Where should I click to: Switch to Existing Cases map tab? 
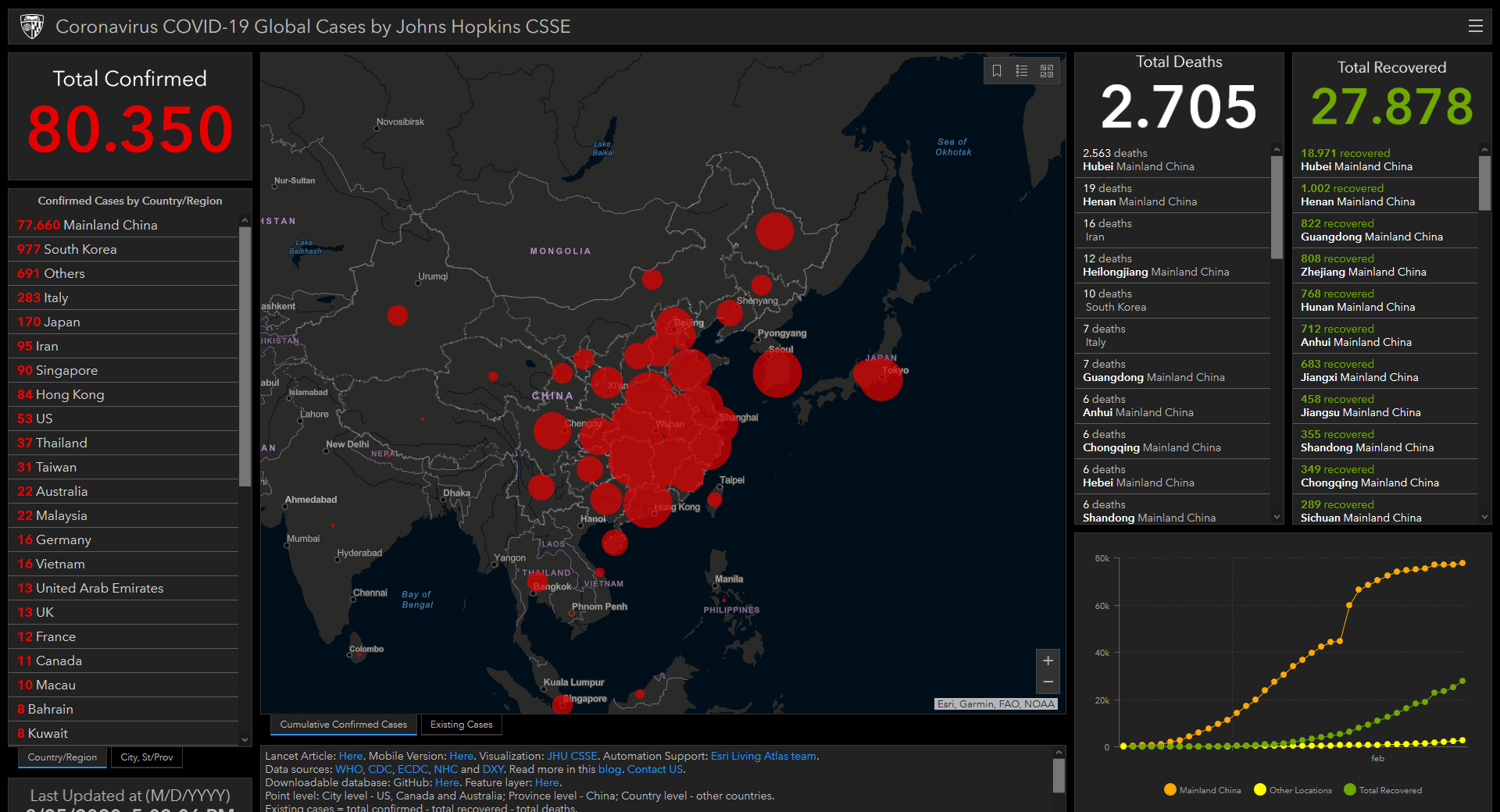(462, 725)
